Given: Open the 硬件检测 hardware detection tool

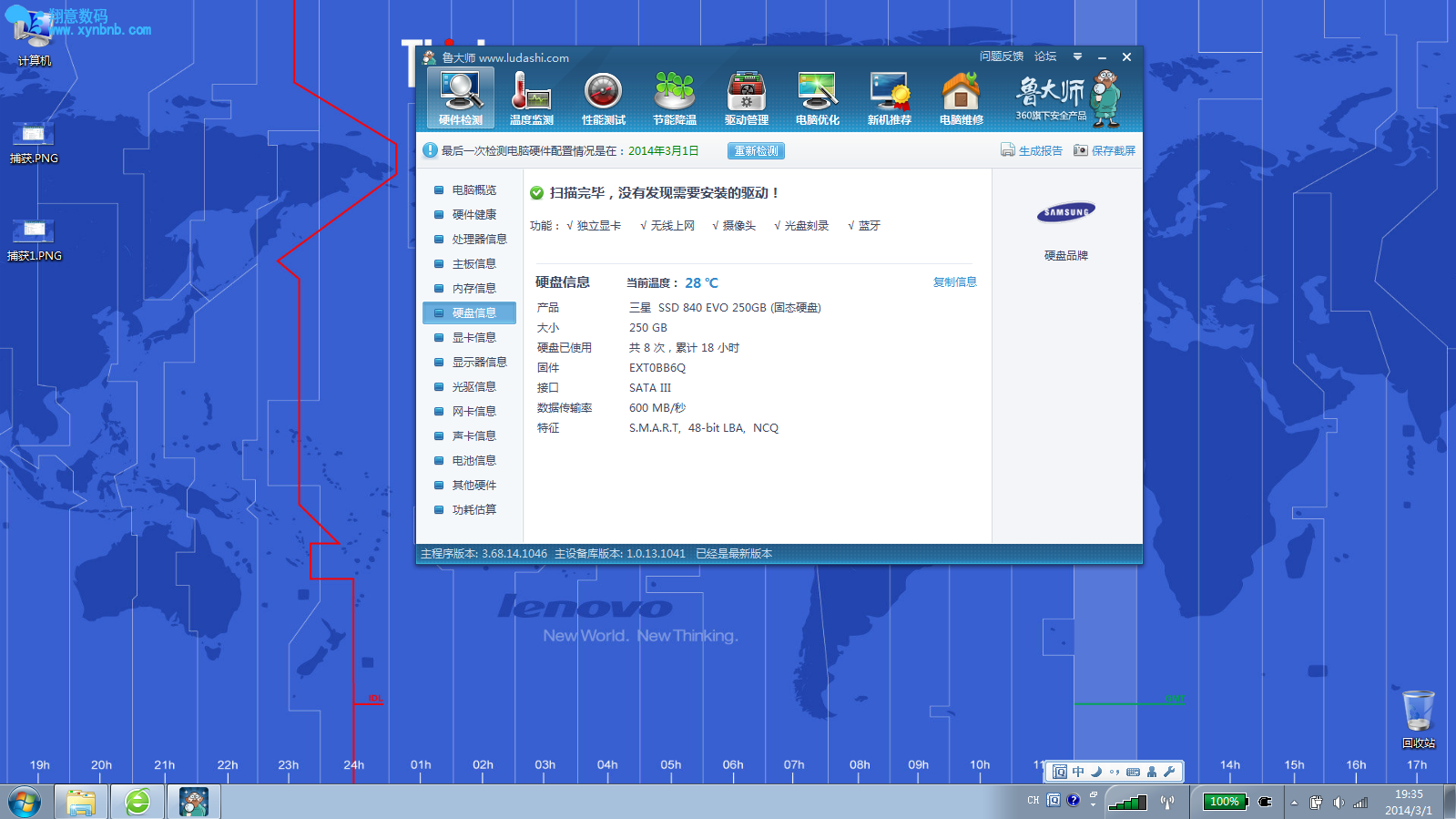Looking at the screenshot, I should [x=461, y=97].
